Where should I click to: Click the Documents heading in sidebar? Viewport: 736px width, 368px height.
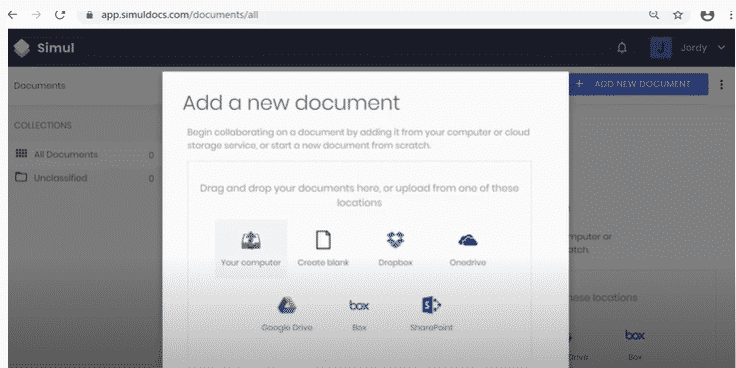point(39,86)
